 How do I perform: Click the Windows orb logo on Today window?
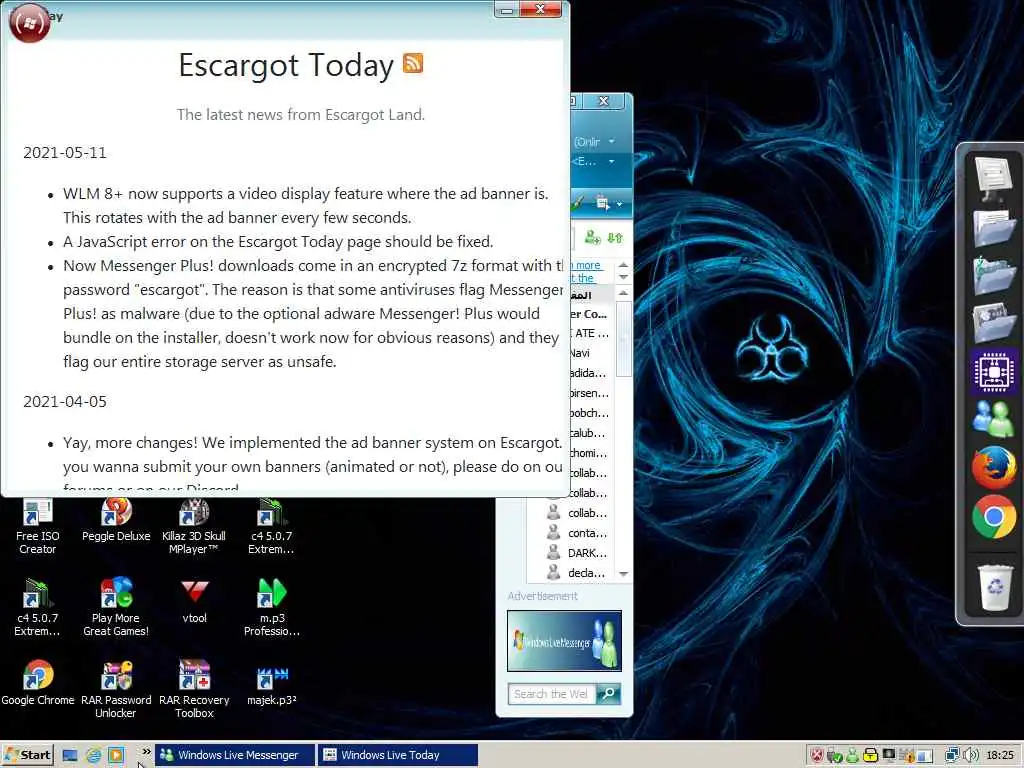(29, 24)
